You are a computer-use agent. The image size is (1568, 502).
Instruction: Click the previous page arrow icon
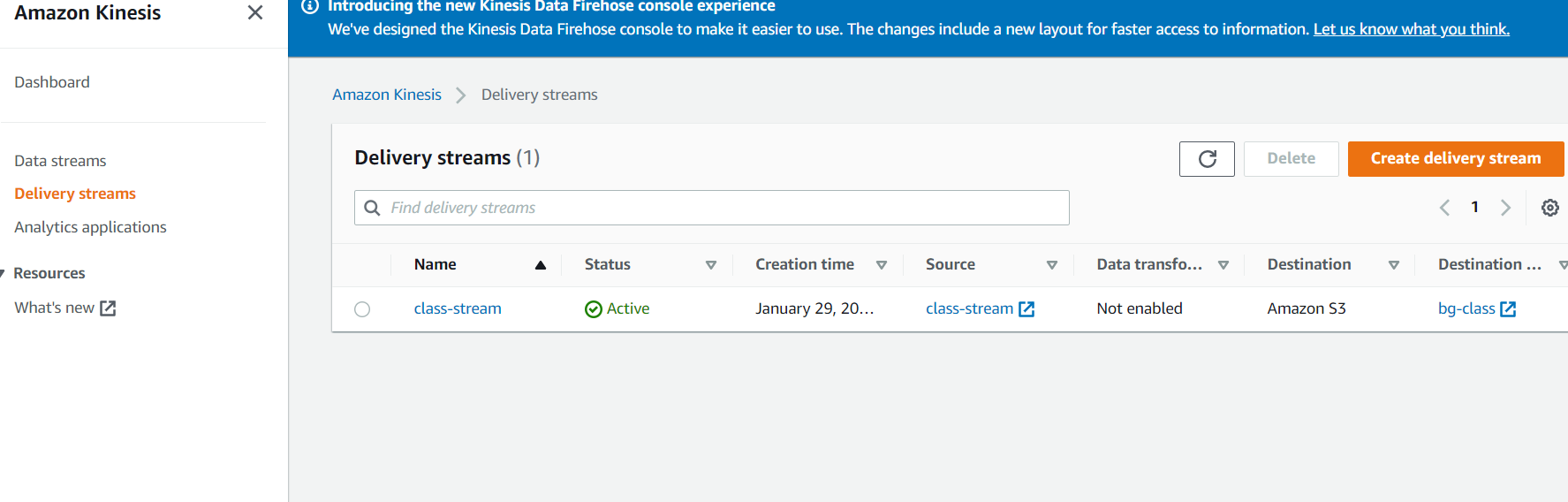point(1444,208)
